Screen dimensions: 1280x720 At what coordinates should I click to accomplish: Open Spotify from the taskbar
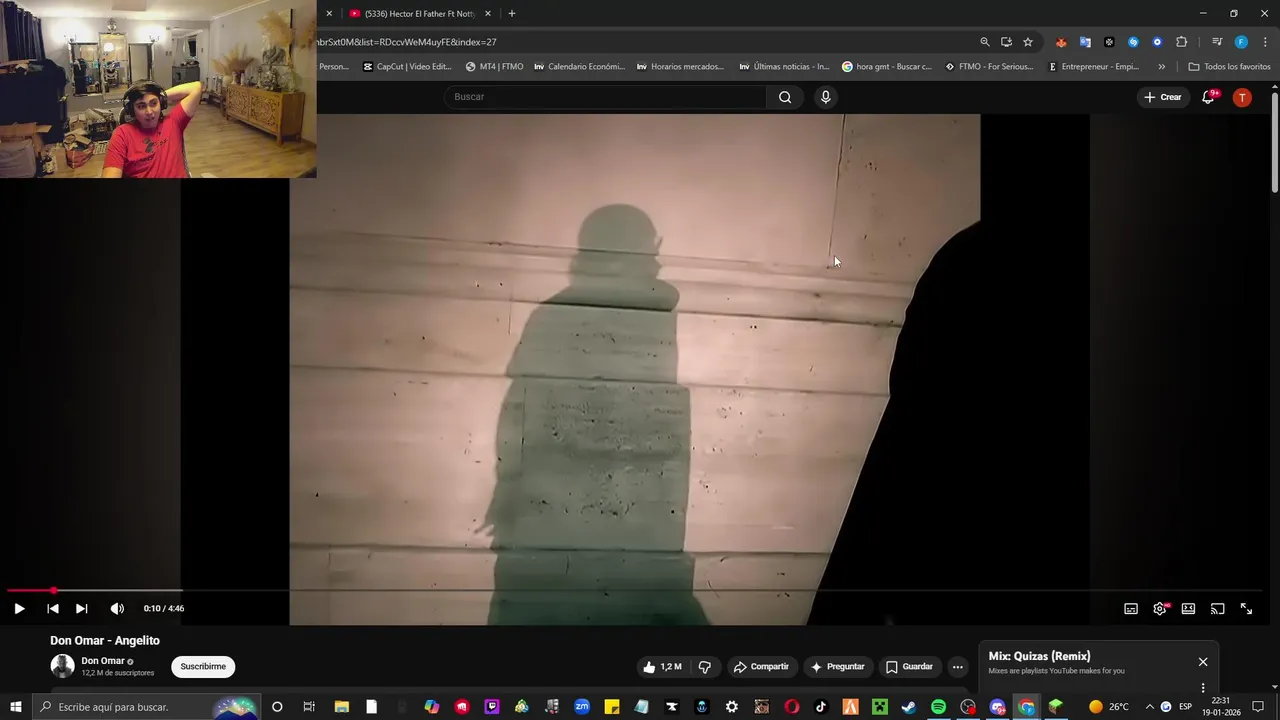pos(938,707)
